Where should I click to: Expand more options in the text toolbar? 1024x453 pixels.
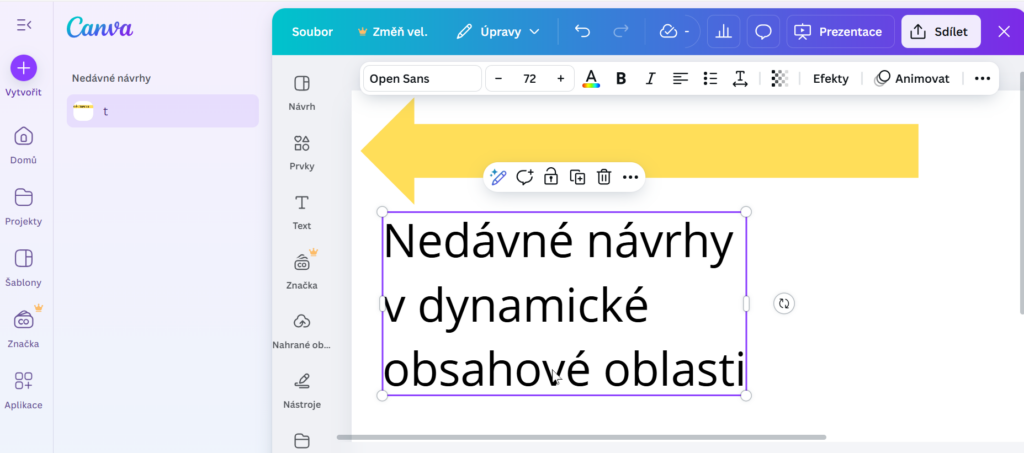[x=982, y=78]
